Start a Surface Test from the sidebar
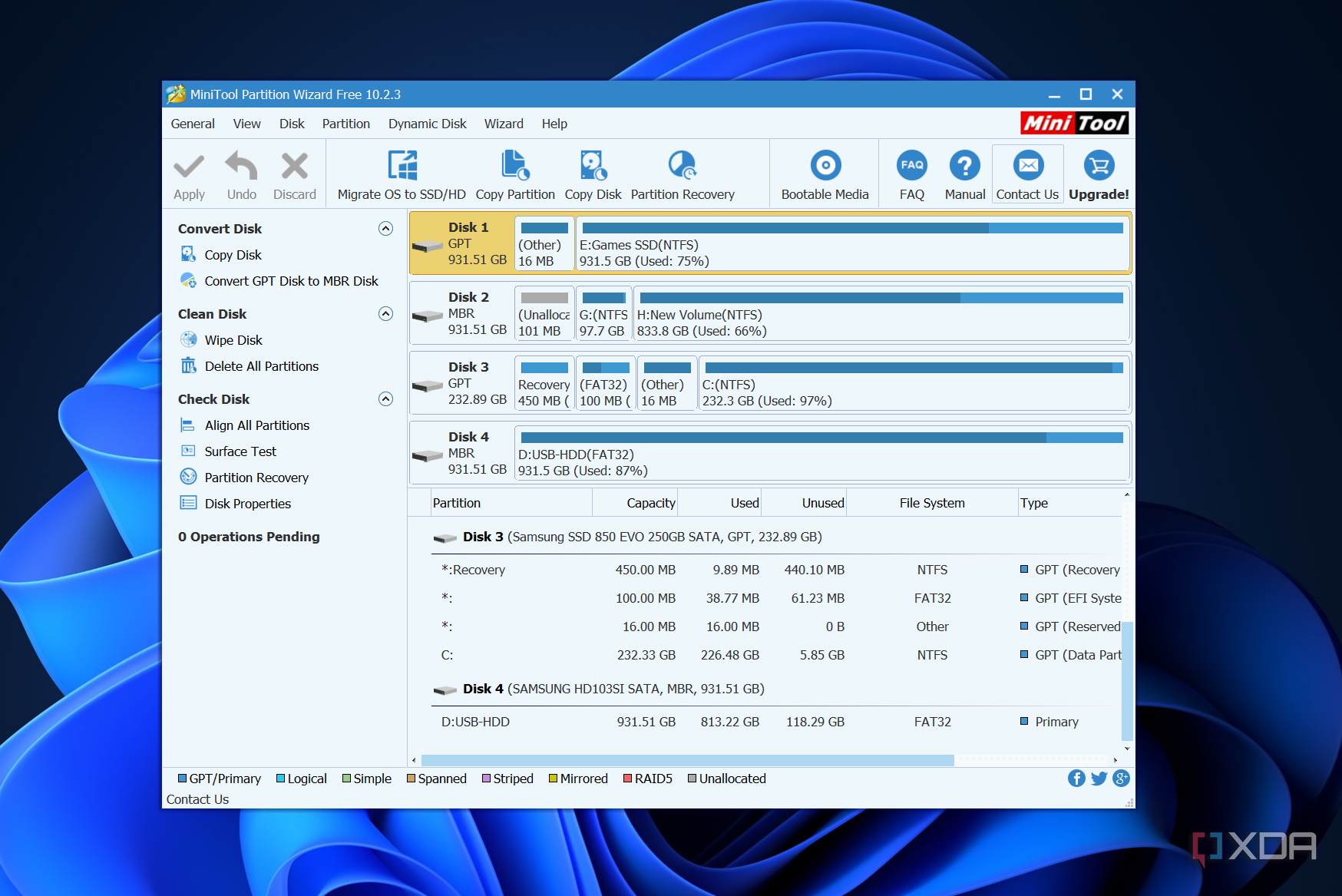This screenshot has width=1342, height=896. pyautogui.click(x=240, y=451)
